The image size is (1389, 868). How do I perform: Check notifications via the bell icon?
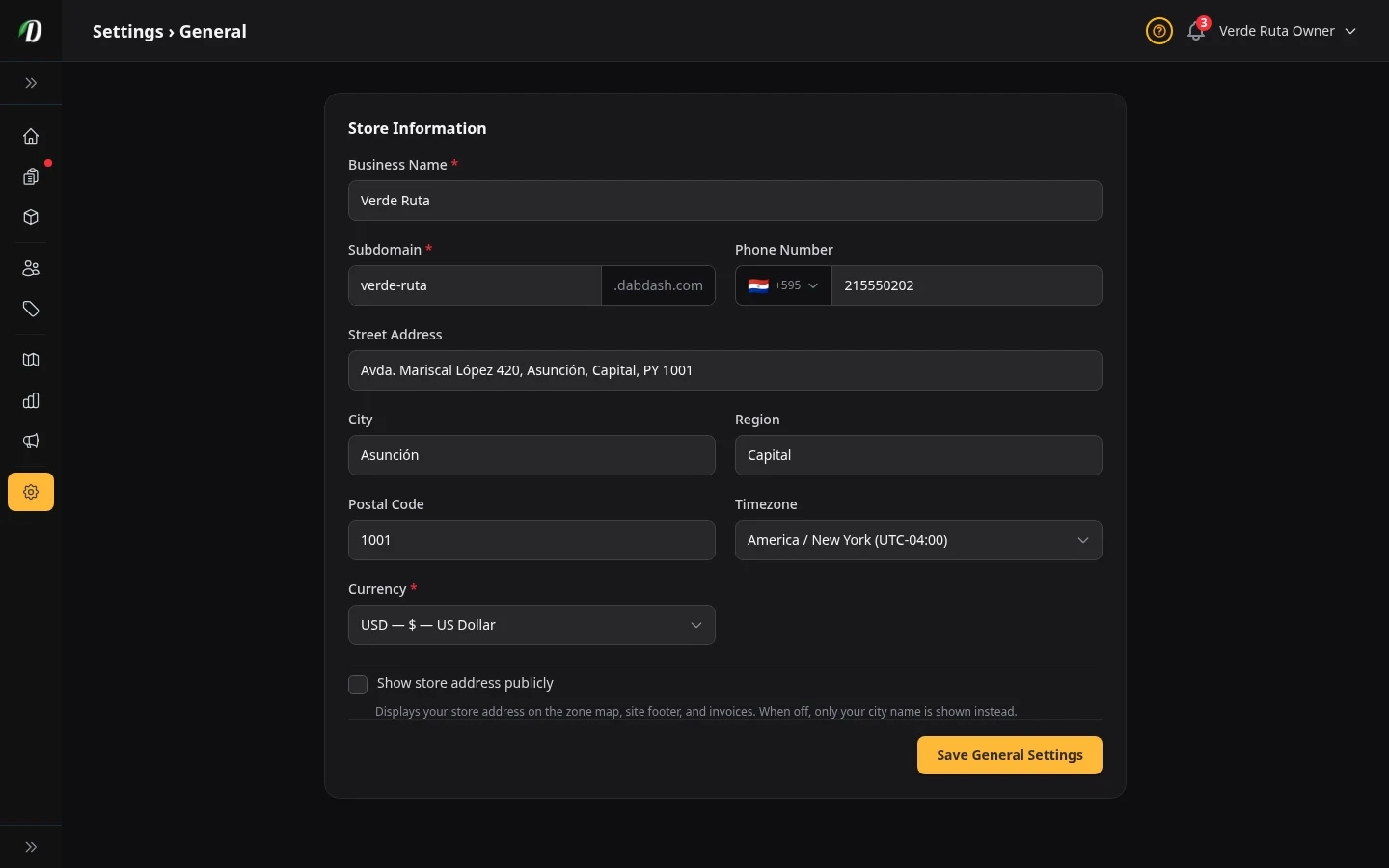1195,32
